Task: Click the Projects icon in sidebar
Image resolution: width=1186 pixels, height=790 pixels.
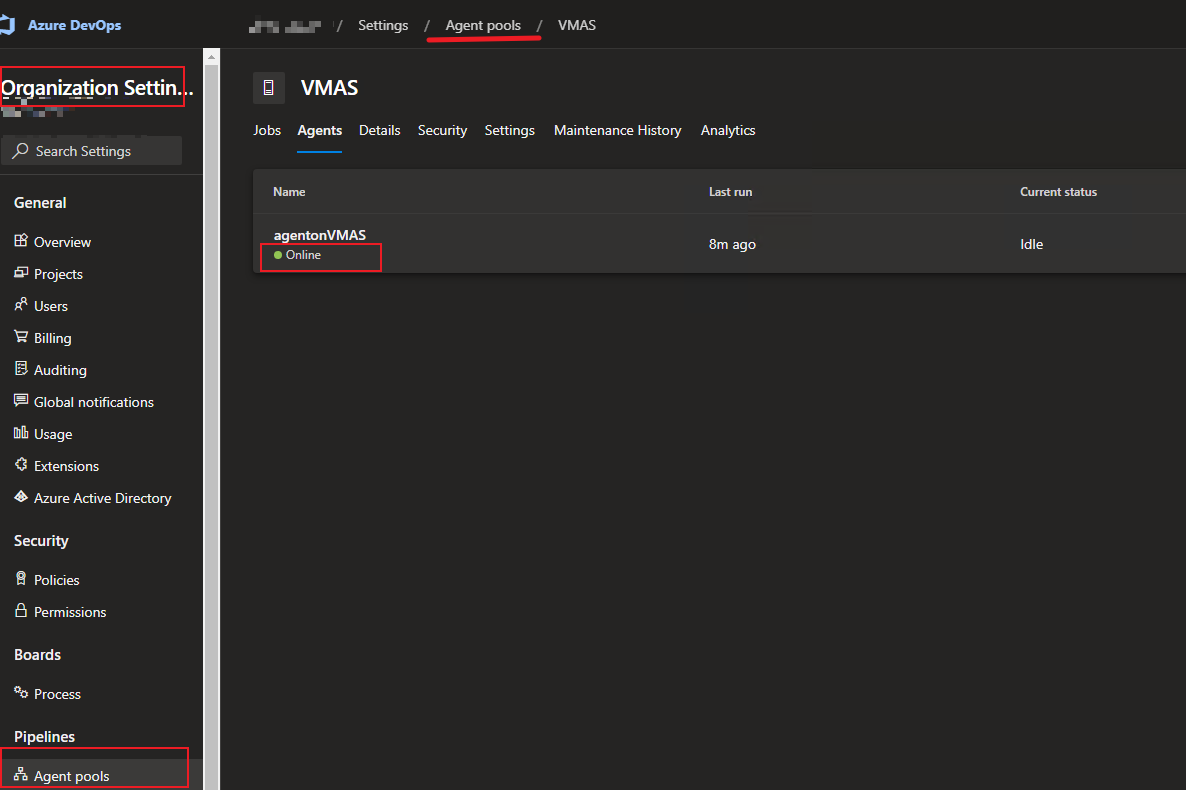Action: click(20, 272)
